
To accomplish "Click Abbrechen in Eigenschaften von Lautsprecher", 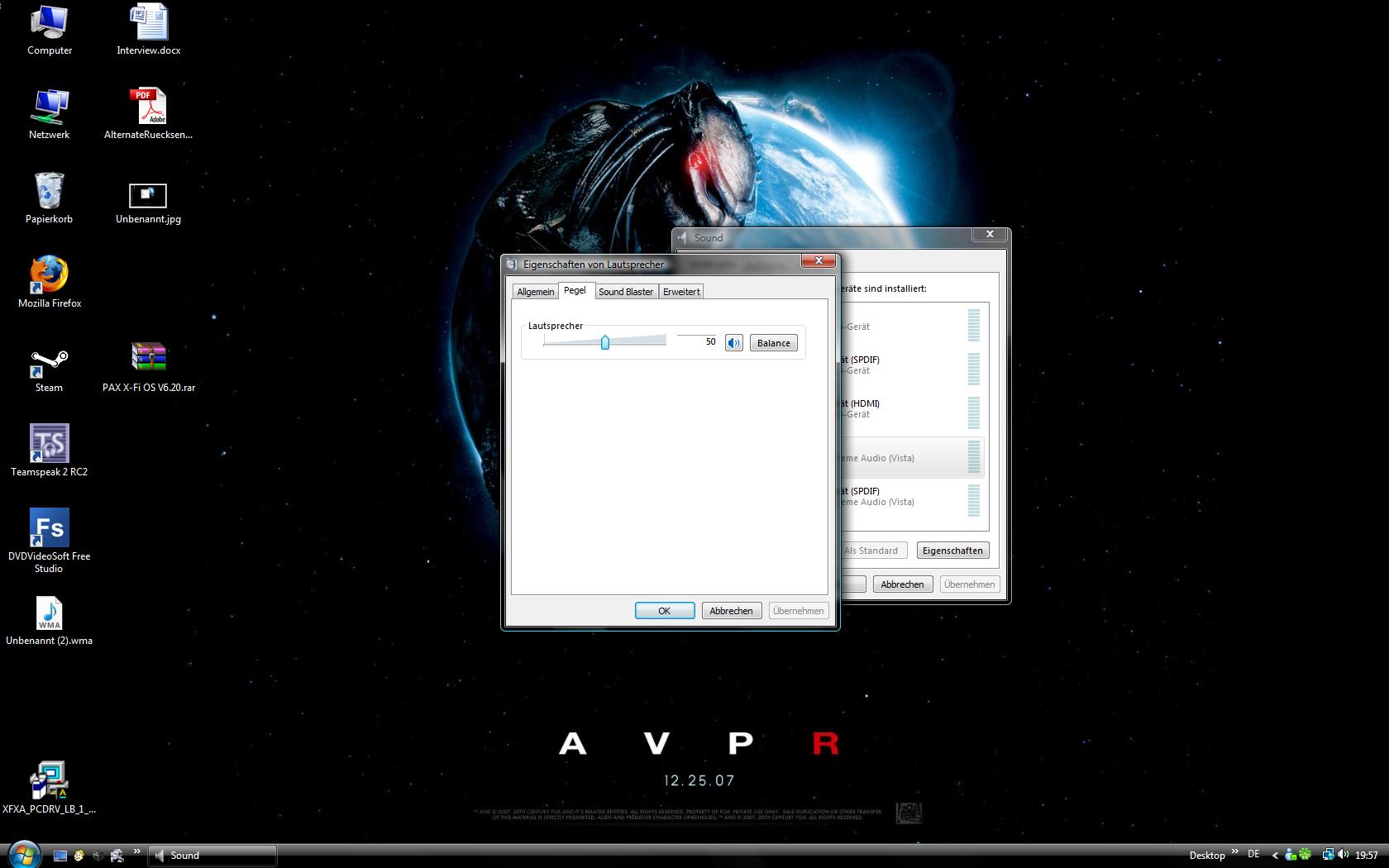I will coord(732,611).
